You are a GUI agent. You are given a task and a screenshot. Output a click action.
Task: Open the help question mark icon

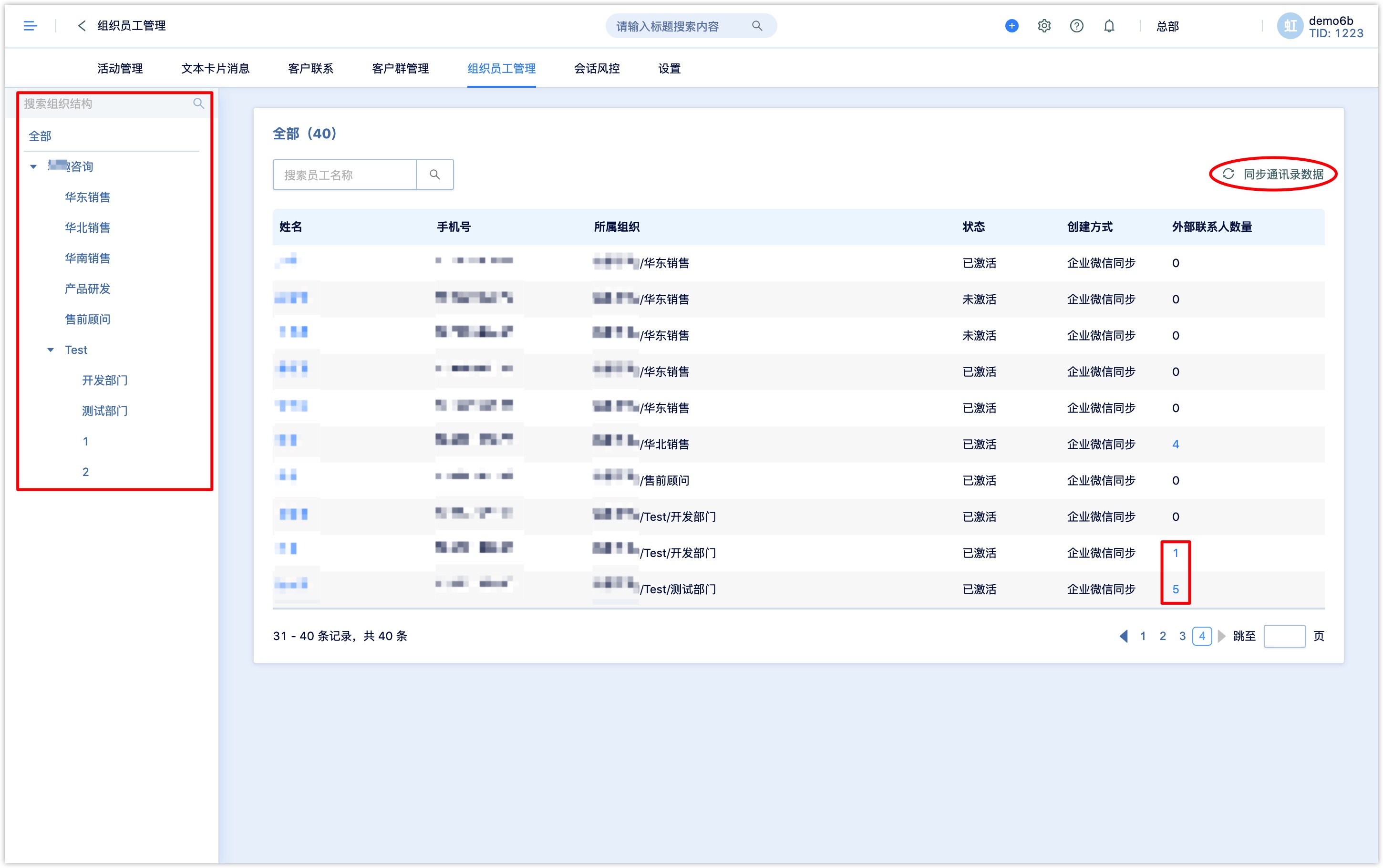click(1076, 26)
